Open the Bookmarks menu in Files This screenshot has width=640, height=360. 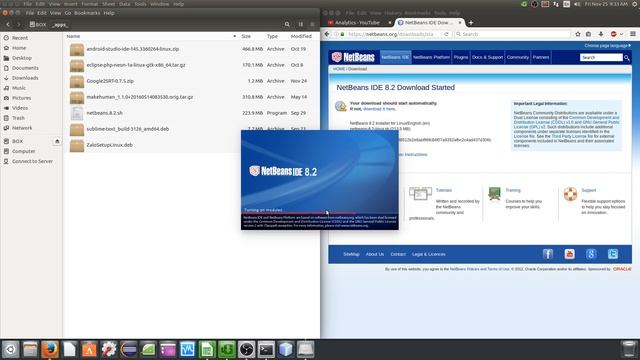coord(87,13)
